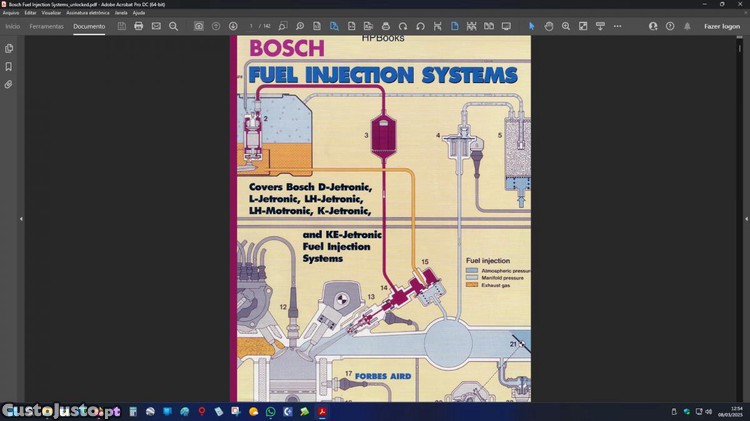
Task: Select the Hand pan tool
Action: (549, 26)
